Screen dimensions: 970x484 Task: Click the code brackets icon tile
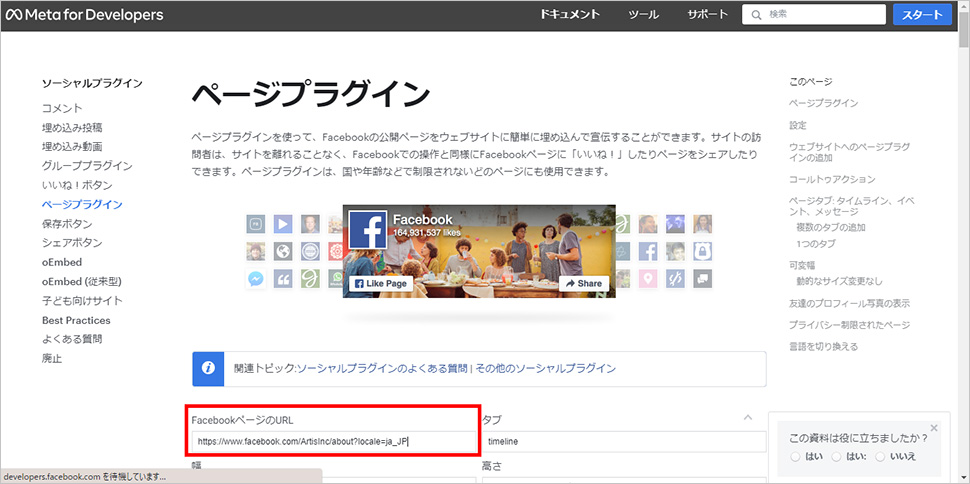(x=675, y=279)
